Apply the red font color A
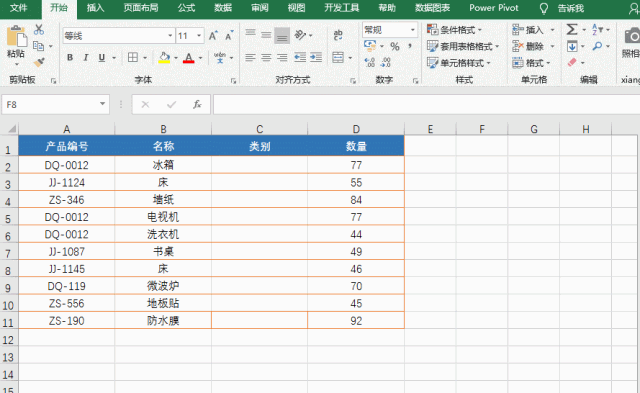The height and width of the screenshot is (393, 640). tap(189, 58)
